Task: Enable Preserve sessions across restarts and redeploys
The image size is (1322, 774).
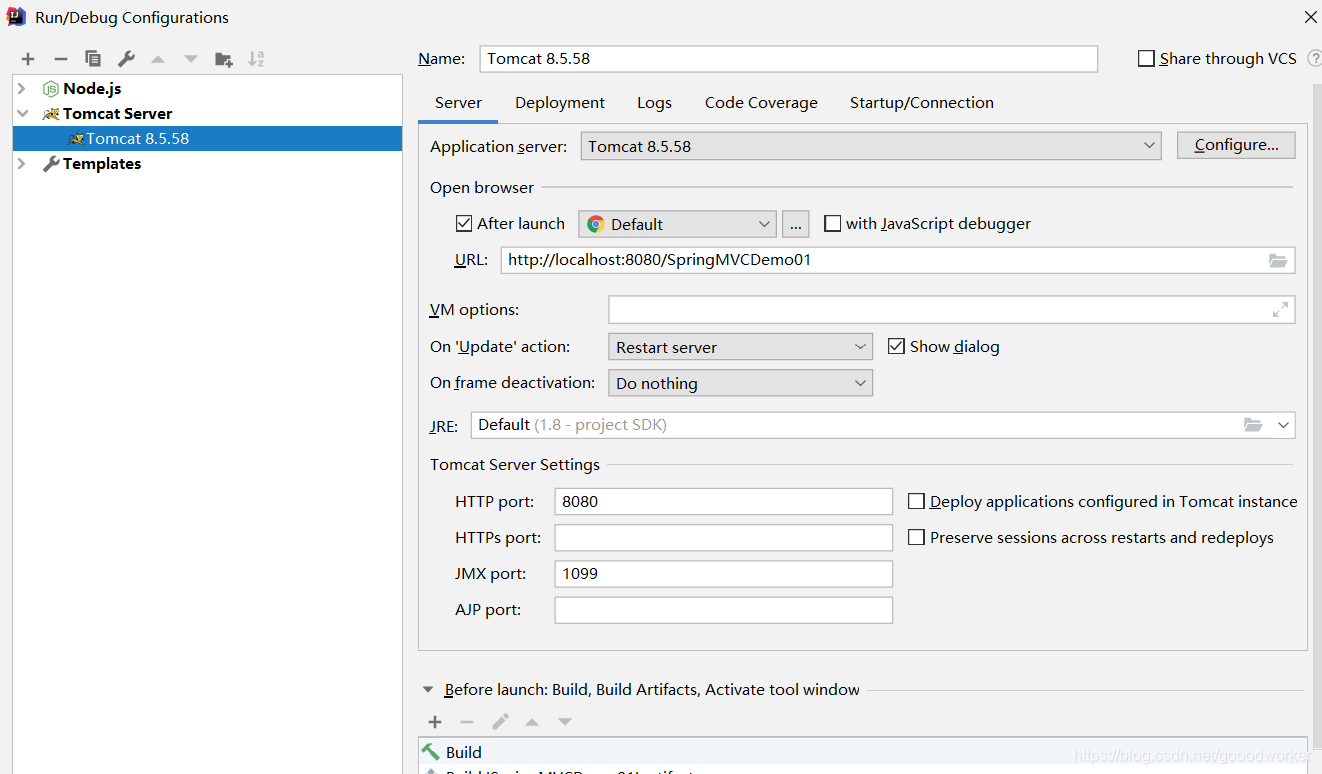Action: (x=916, y=537)
